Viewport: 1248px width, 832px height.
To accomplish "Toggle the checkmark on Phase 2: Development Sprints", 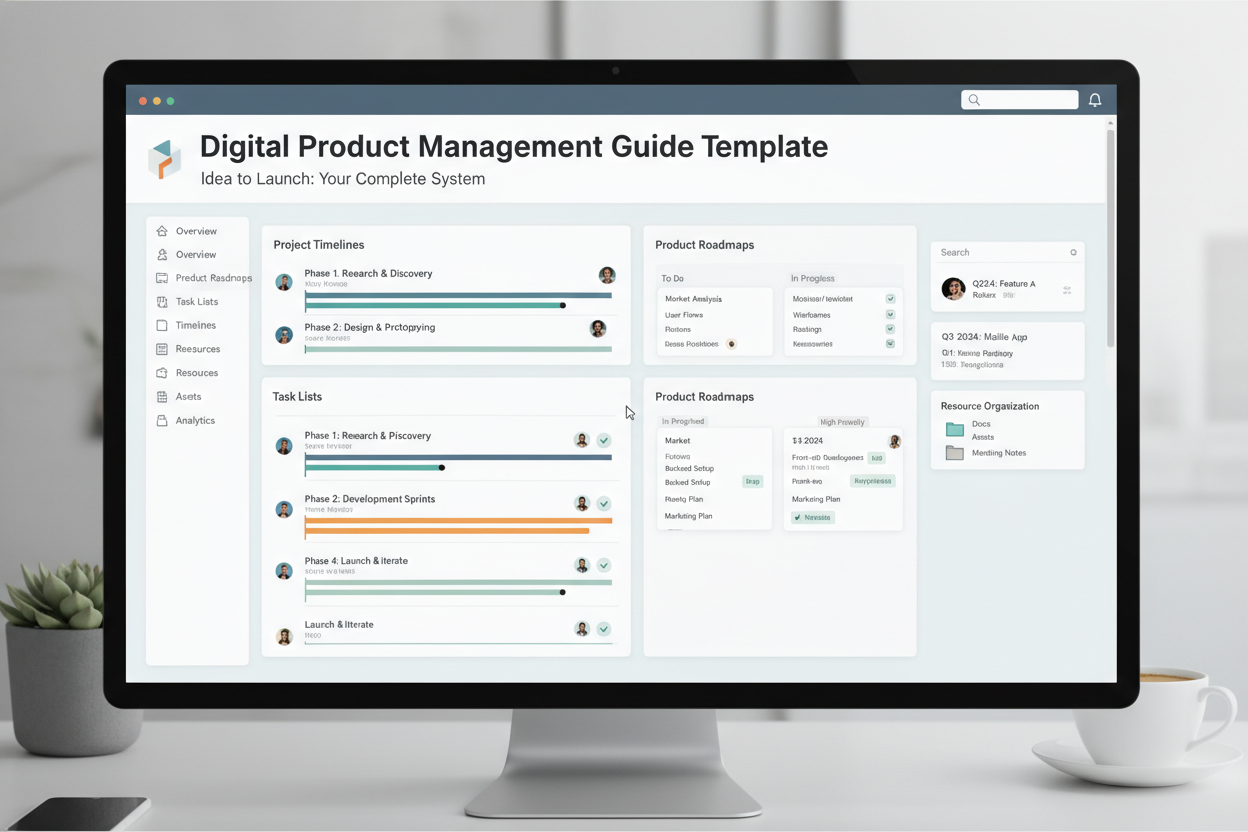I will (603, 504).
